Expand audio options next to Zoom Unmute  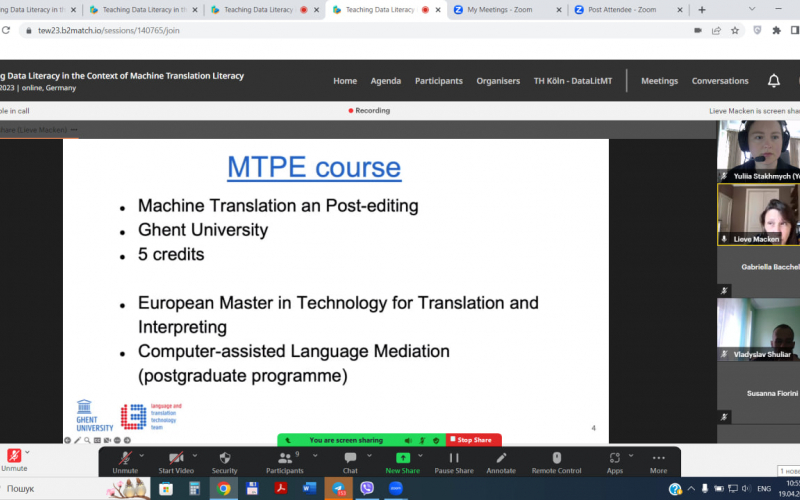point(142,456)
